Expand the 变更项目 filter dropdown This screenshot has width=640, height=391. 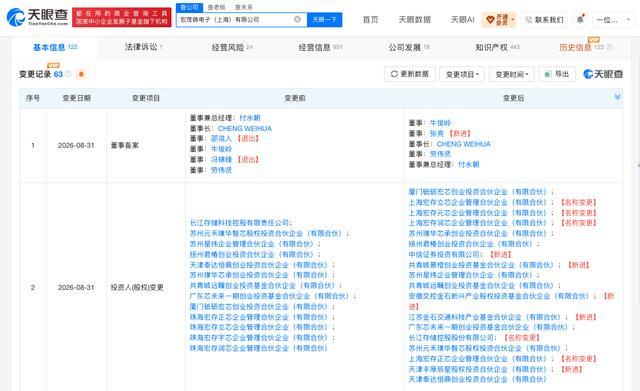point(462,74)
